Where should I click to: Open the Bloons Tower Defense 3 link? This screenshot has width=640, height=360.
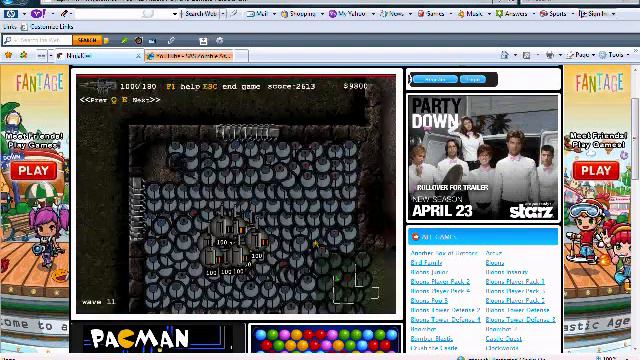tap(520, 320)
